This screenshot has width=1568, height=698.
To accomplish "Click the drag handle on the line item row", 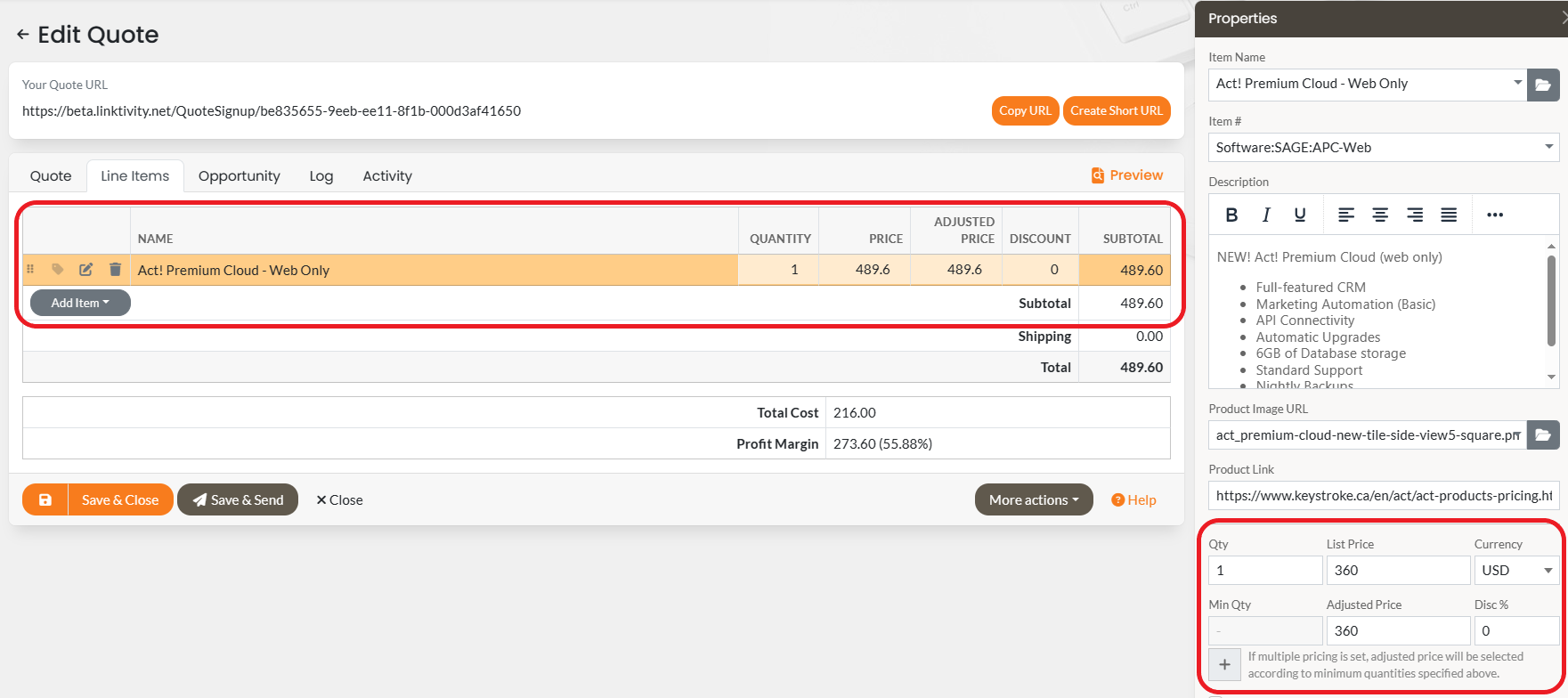I will 30,270.
